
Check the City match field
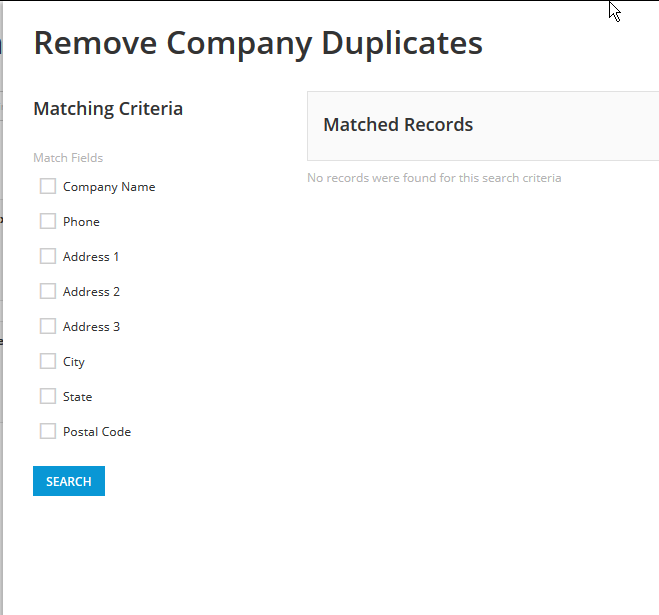click(x=47, y=361)
